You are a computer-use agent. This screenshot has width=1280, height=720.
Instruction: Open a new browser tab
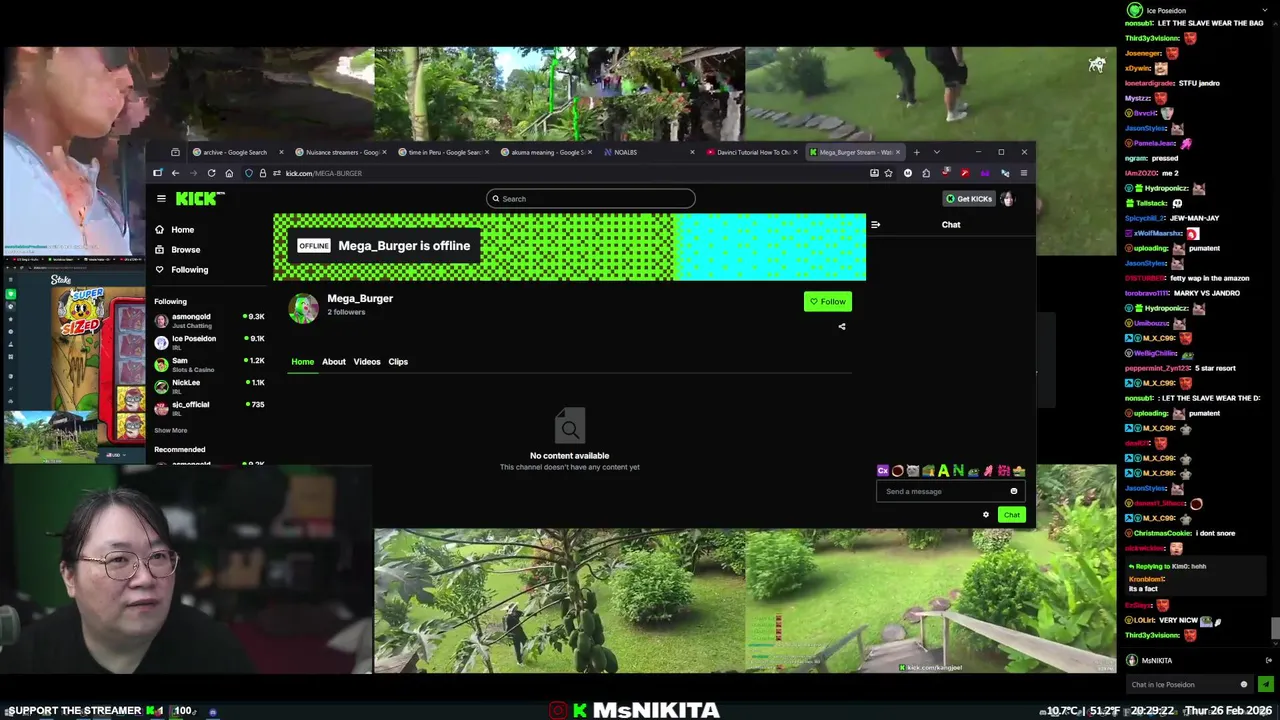click(916, 152)
